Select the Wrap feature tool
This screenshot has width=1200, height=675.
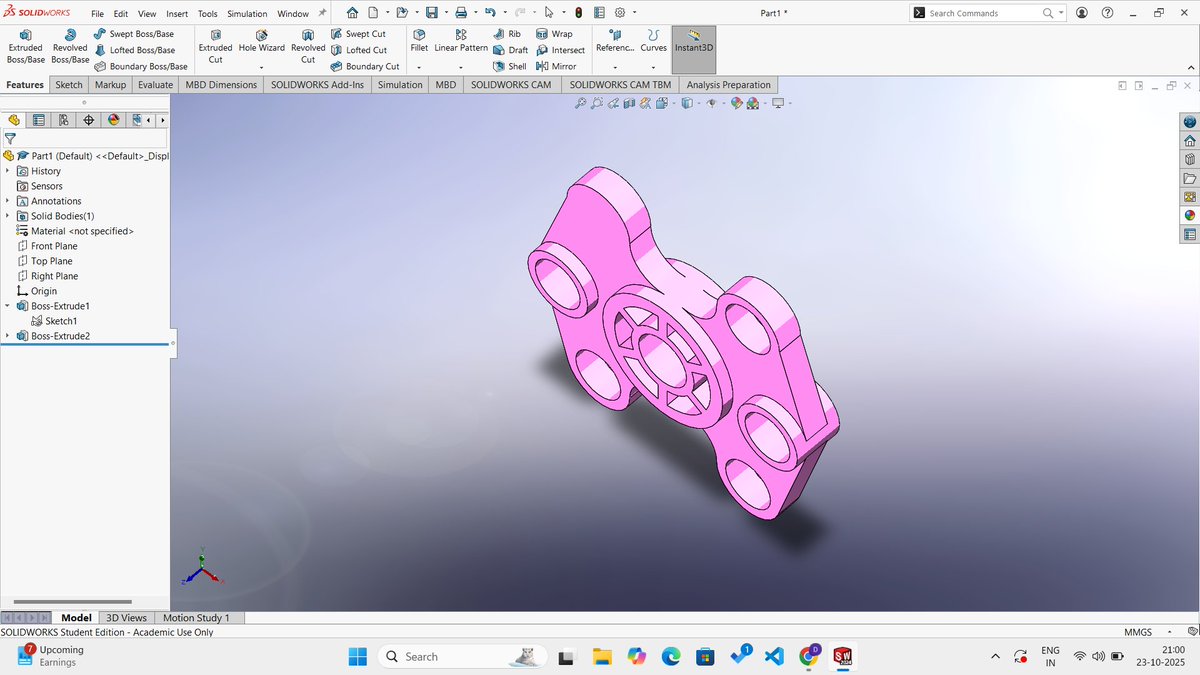(x=554, y=34)
